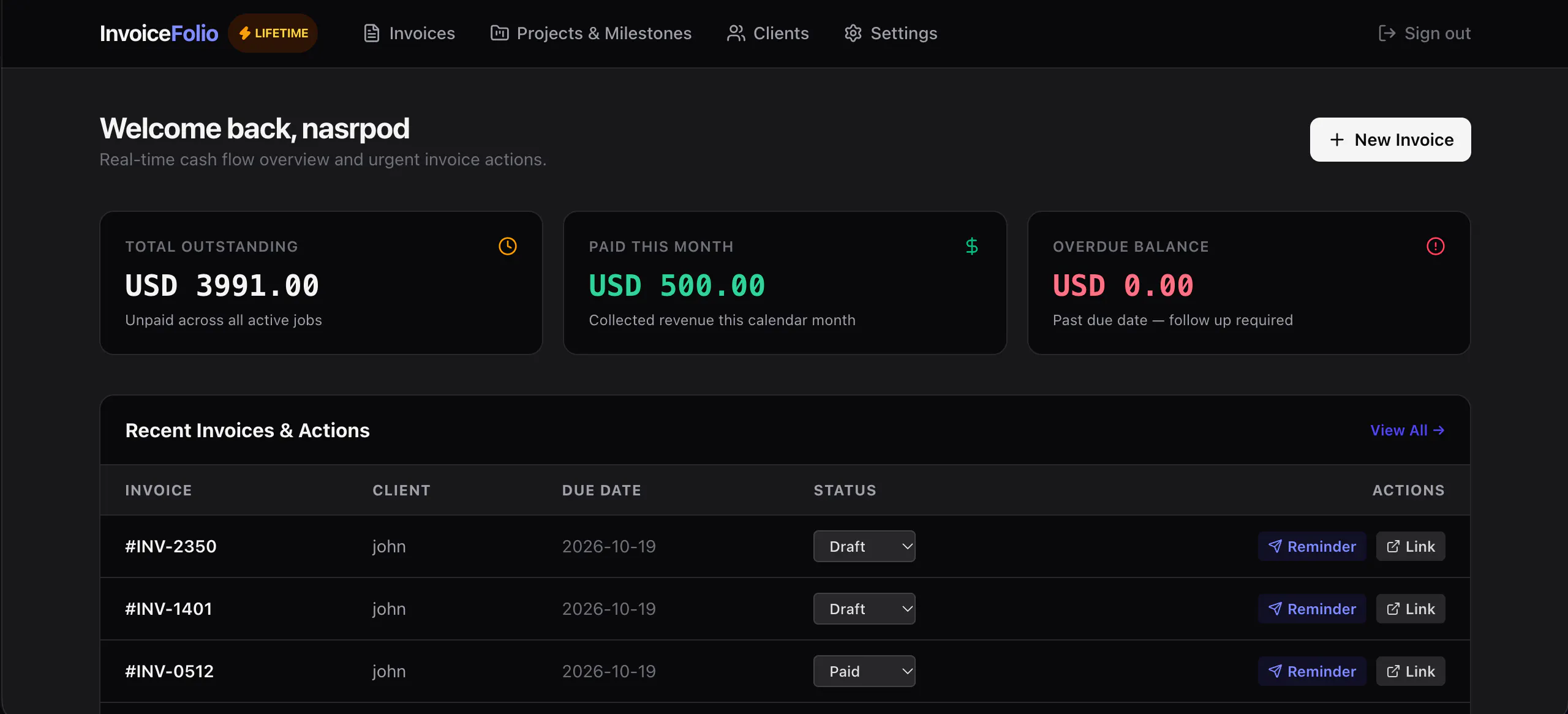The image size is (1568, 714).
Task: Open status dropdown for #INV-1401
Action: click(864, 609)
